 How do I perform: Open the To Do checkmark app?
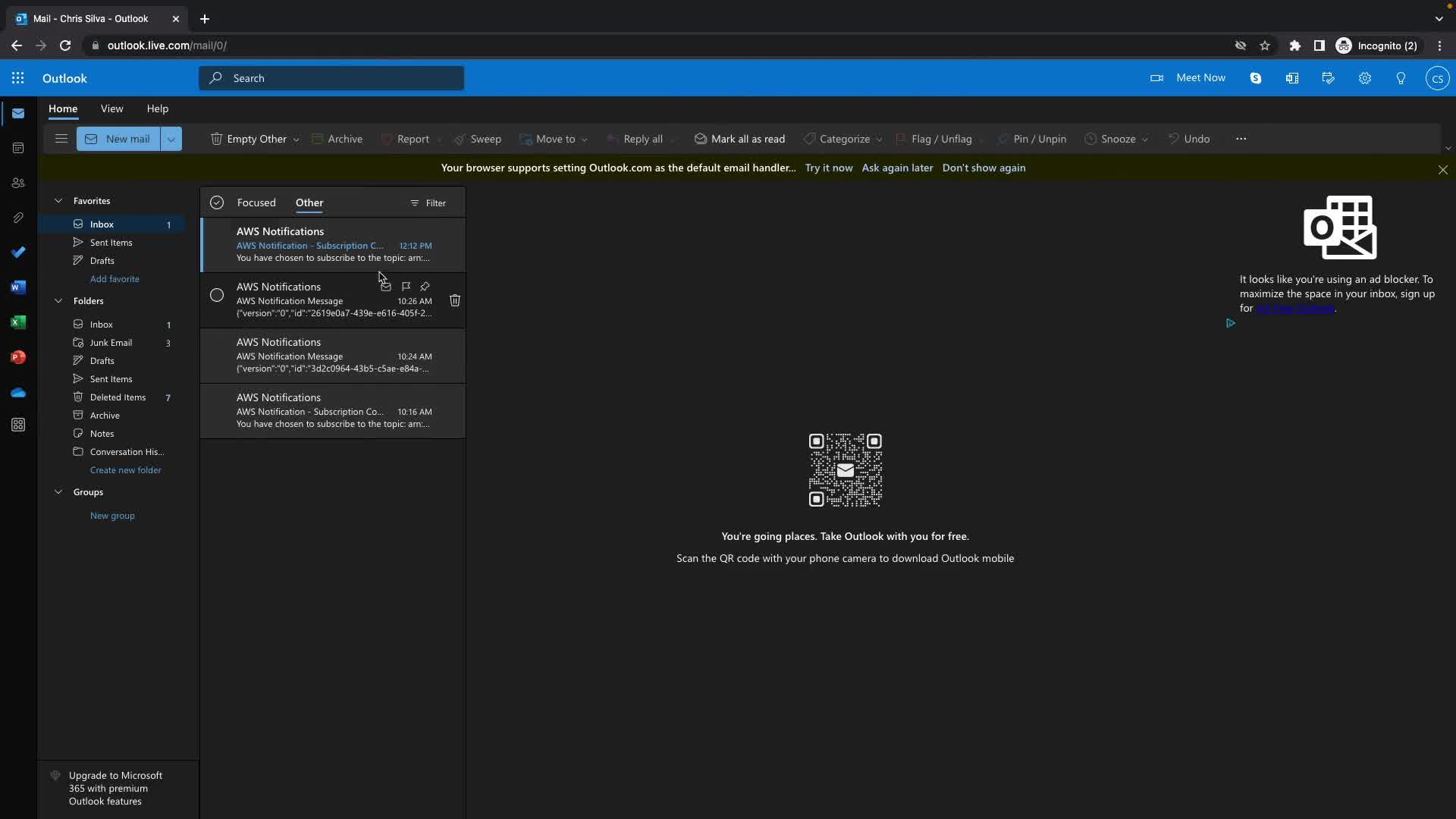pos(18,253)
